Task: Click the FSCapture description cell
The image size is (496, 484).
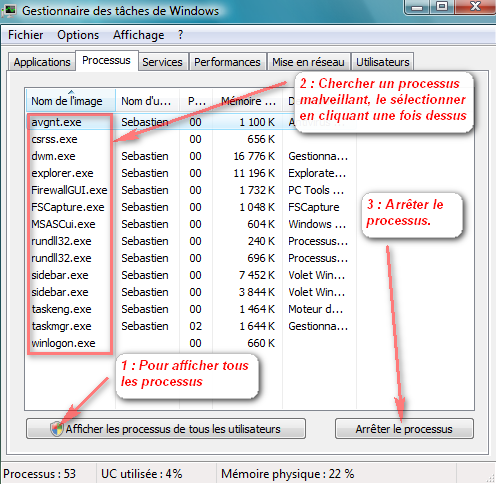Action: (x=314, y=207)
